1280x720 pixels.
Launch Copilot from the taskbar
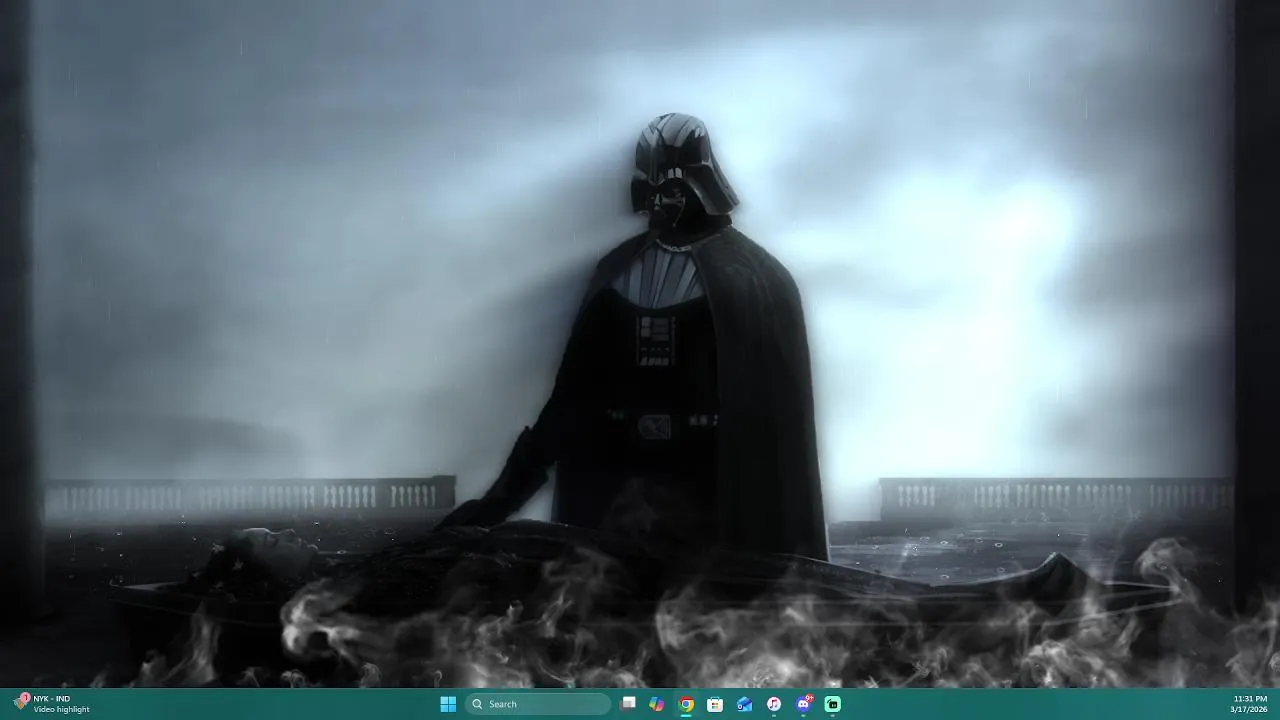[x=657, y=704]
